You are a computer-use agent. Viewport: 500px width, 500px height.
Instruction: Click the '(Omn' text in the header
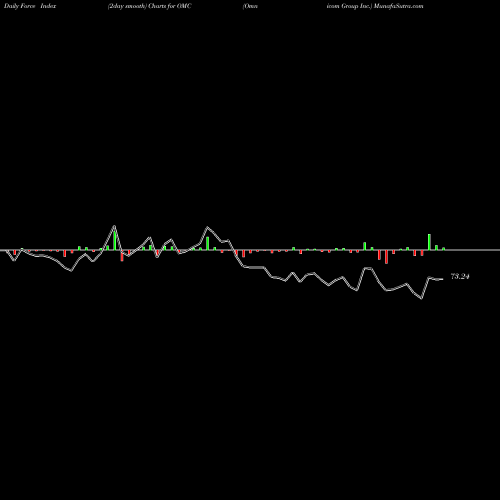(x=250, y=6)
